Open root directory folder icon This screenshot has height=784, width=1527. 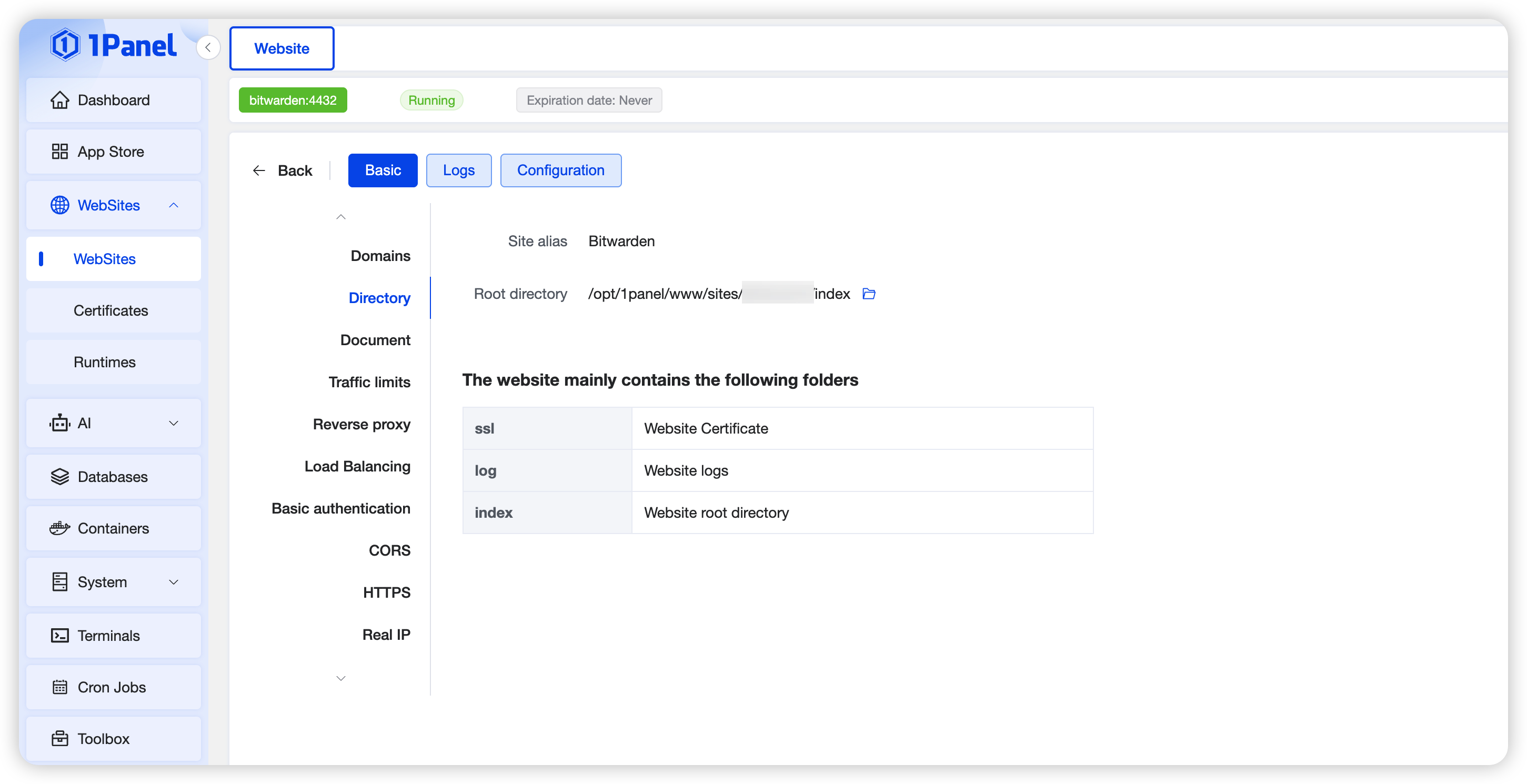[x=868, y=294]
